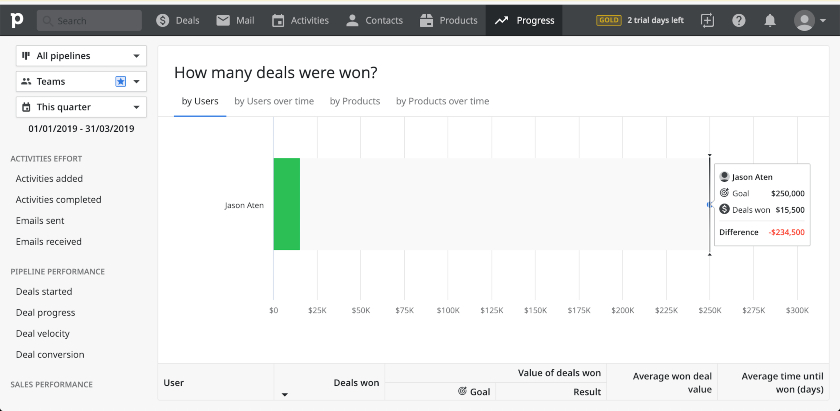This screenshot has height=411, width=840.
Task: Open the notifications bell
Action: [x=770, y=20]
